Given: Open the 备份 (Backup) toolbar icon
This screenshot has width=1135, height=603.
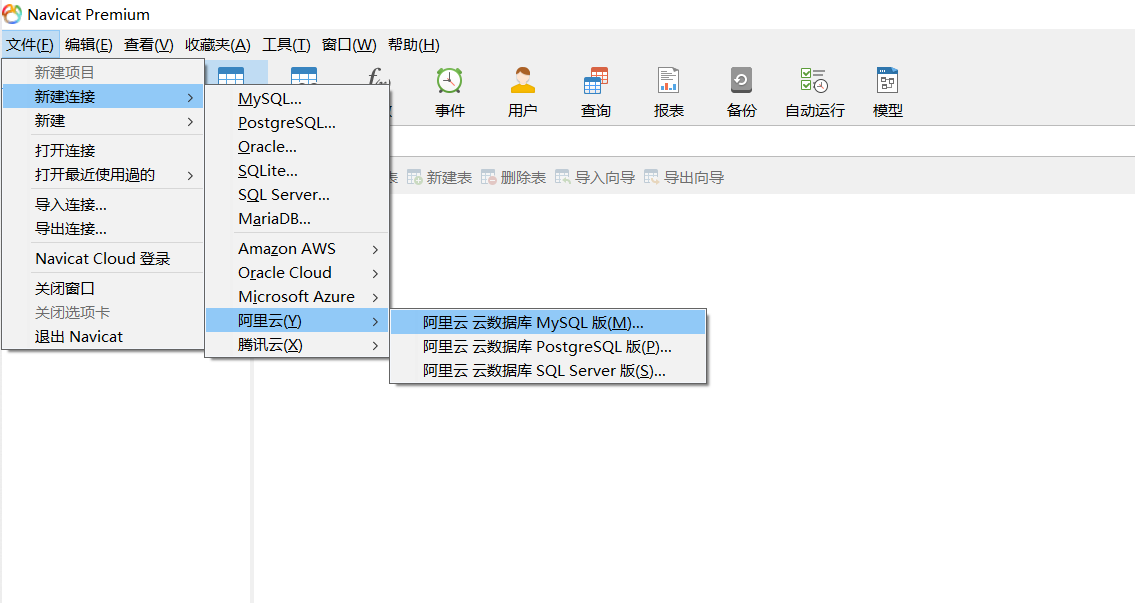Looking at the screenshot, I should click(741, 80).
